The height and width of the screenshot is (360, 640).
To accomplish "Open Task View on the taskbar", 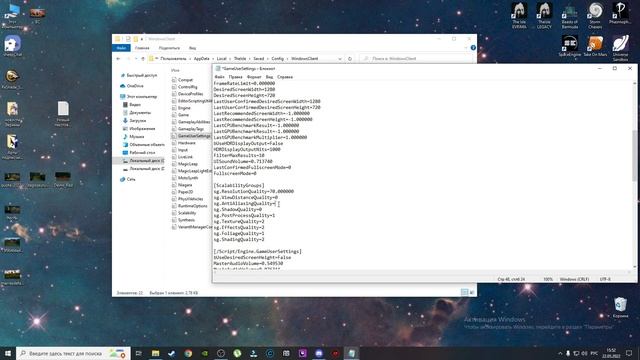I will [138, 353].
